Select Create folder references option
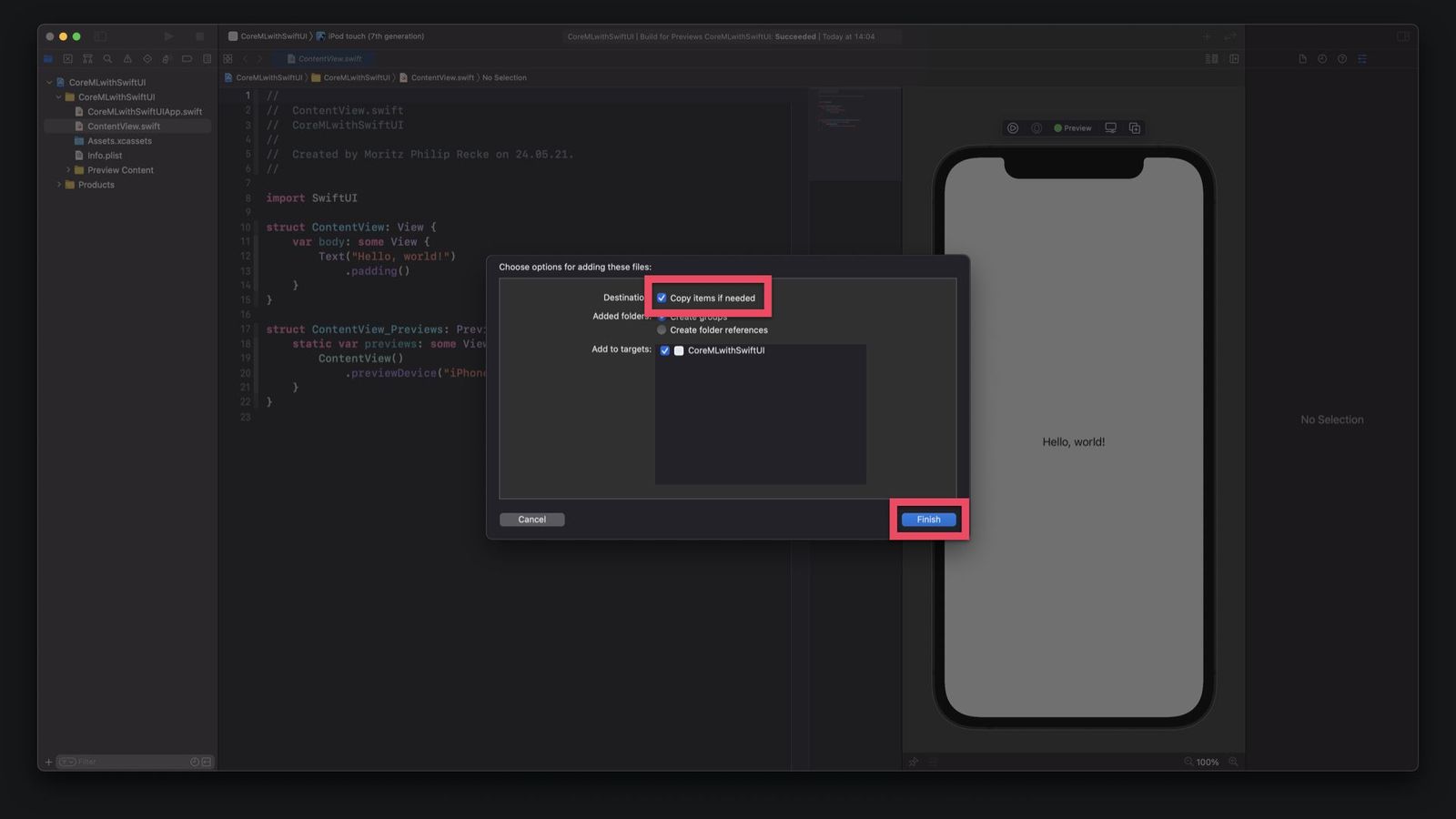The width and height of the screenshot is (1456, 819). point(662,330)
